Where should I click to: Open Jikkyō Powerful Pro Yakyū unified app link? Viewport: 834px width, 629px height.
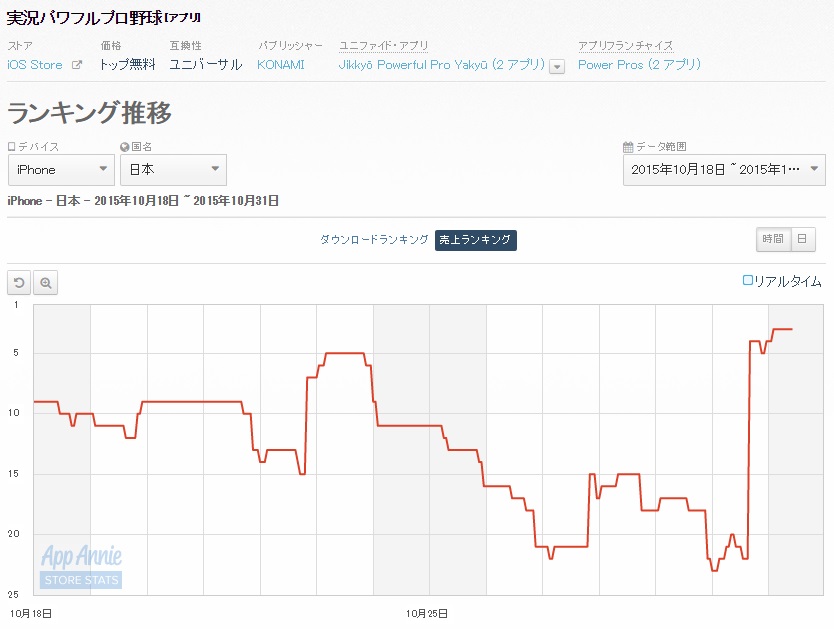pyautogui.click(x=441, y=65)
